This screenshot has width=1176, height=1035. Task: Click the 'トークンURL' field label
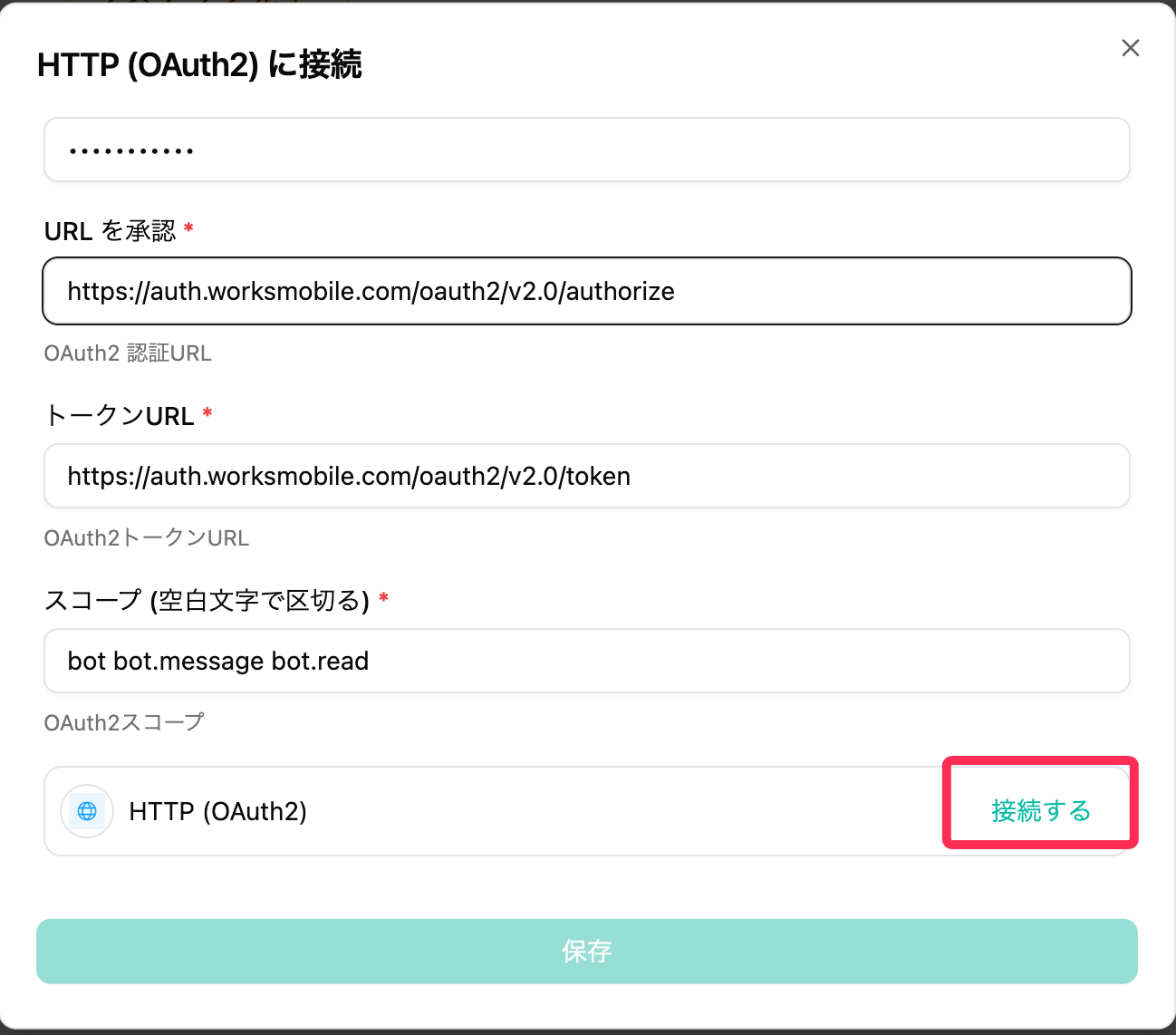120,416
